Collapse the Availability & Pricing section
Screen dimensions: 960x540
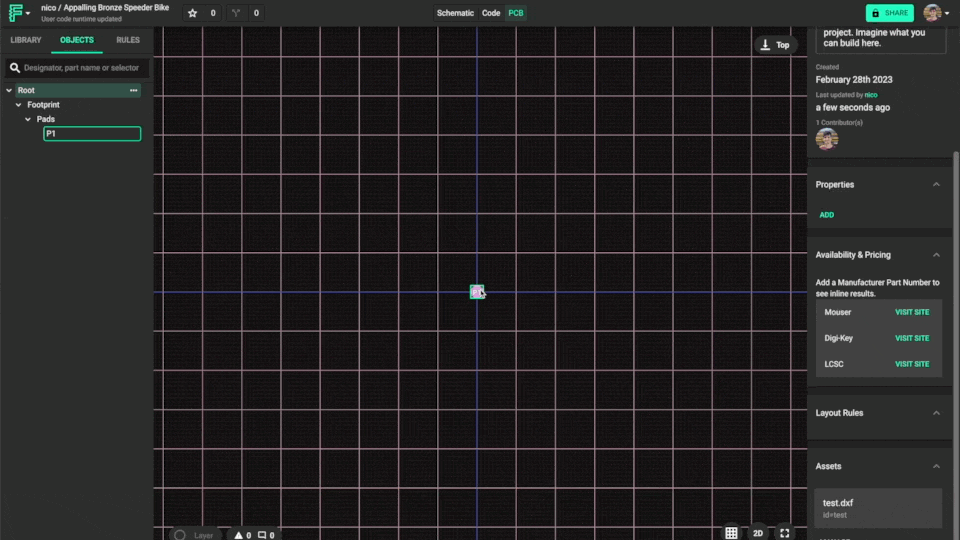click(936, 255)
